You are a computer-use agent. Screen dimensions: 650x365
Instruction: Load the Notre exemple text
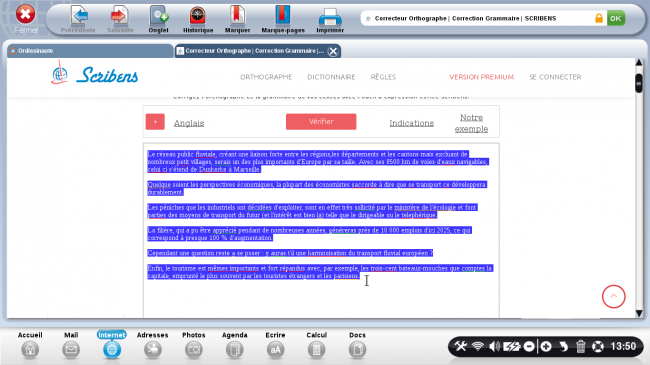coord(471,123)
